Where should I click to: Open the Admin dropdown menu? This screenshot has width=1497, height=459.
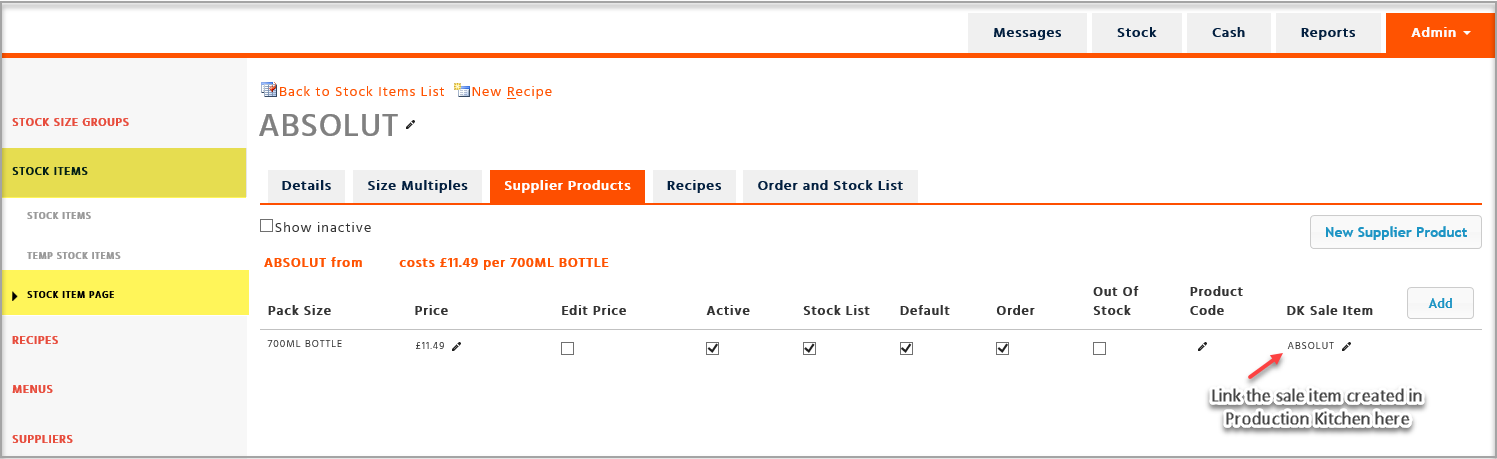tap(1440, 33)
